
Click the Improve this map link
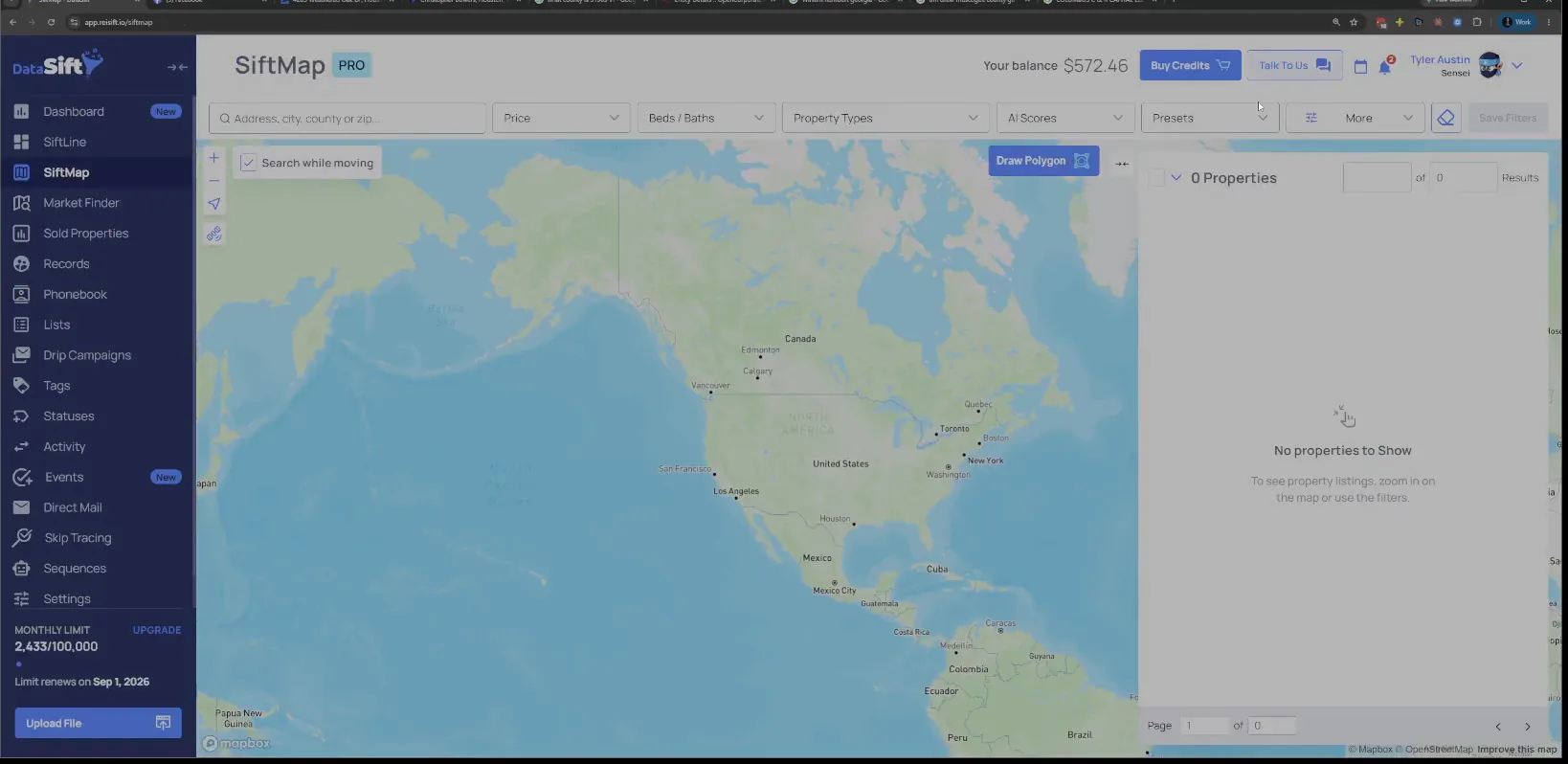(1516, 750)
